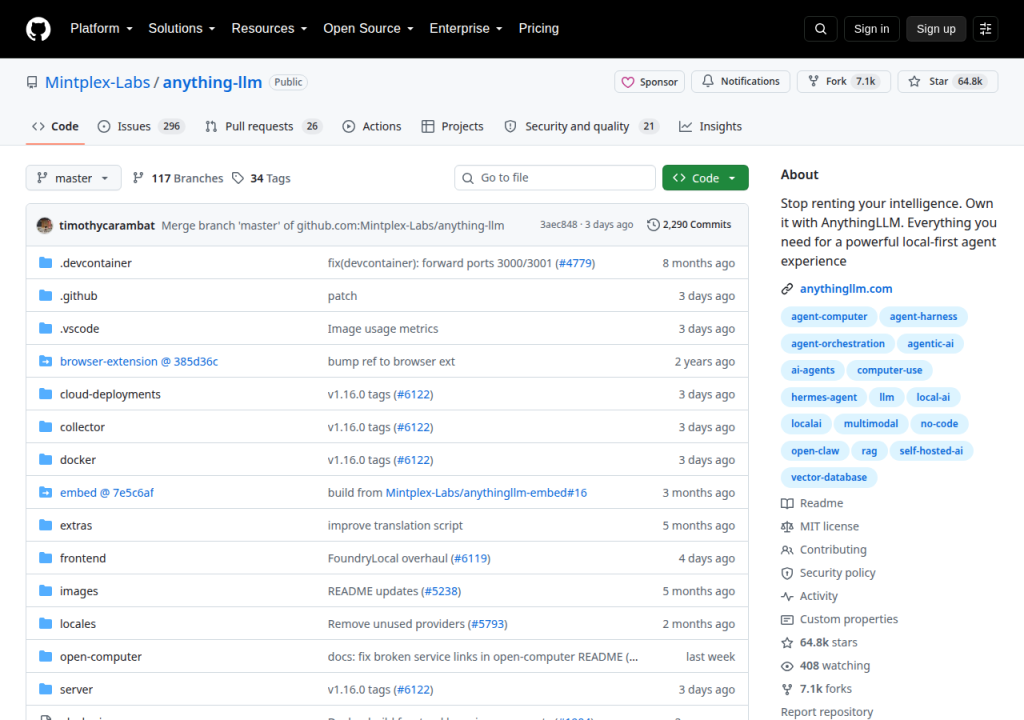The width and height of the screenshot is (1024, 720).
Task: Expand the Open Source menu
Action: (x=368, y=28)
